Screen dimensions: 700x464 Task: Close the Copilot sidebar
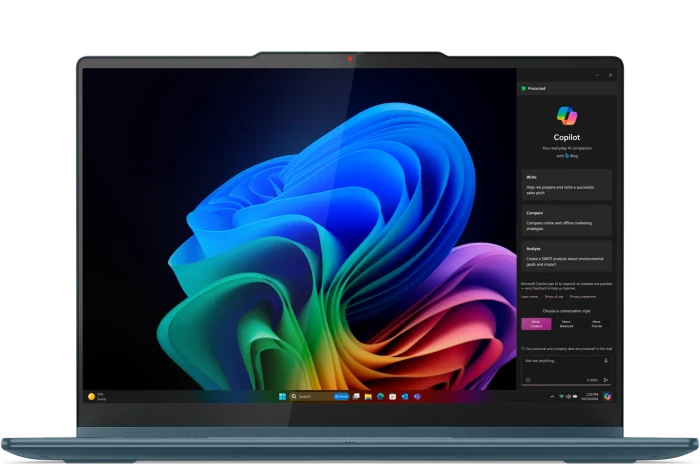click(610, 75)
